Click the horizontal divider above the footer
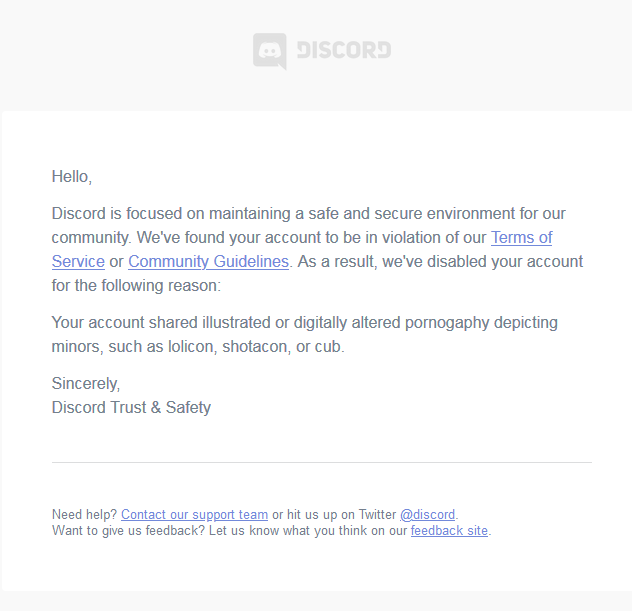Screen dimensions: 632x611 point(321,463)
